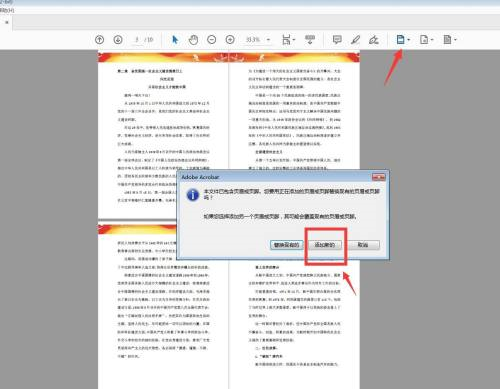
Task: Click 替换现有的 button in dialog
Action: pos(287,245)
